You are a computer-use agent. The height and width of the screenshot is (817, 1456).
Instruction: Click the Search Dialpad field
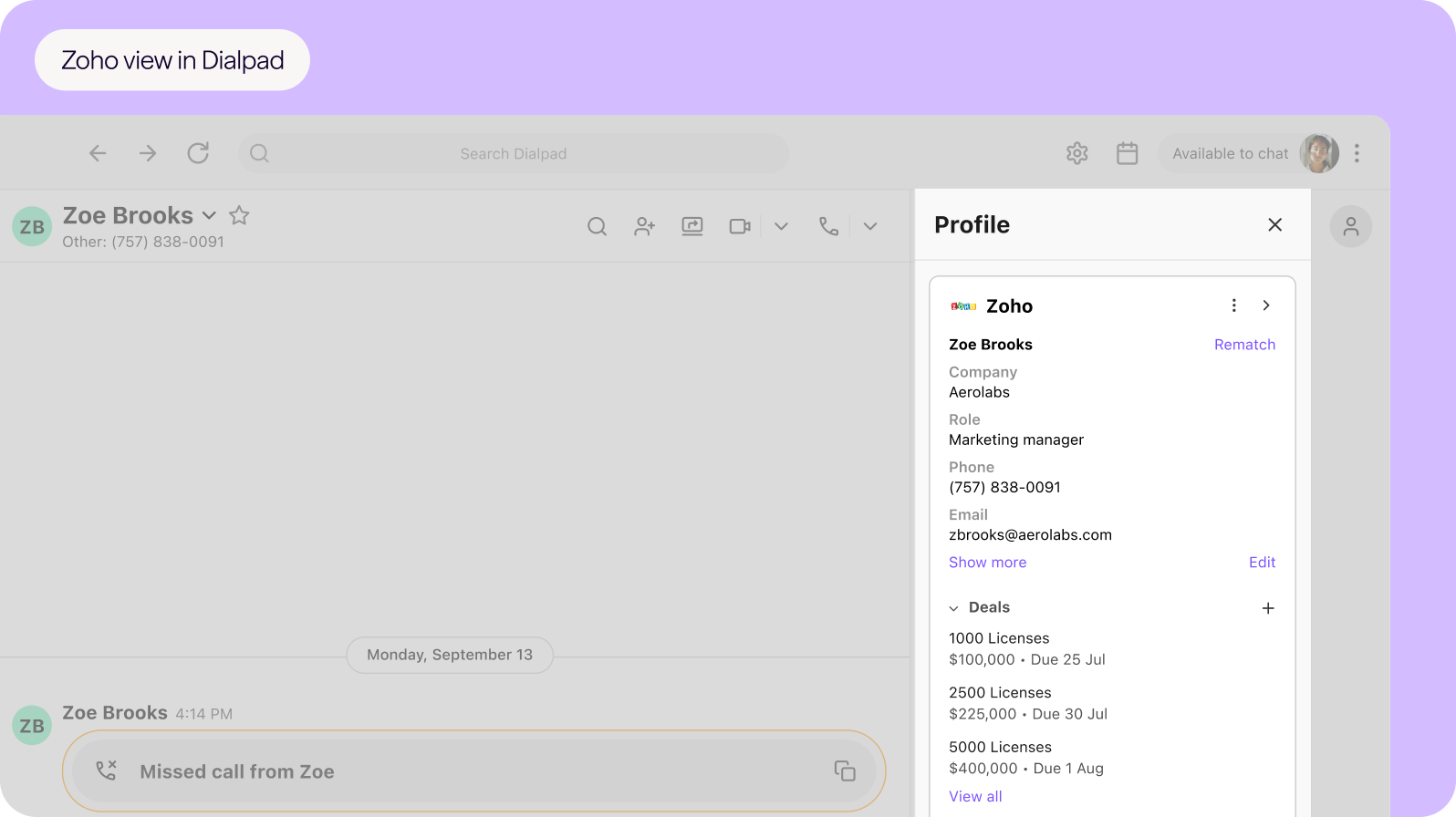point(514,153)
